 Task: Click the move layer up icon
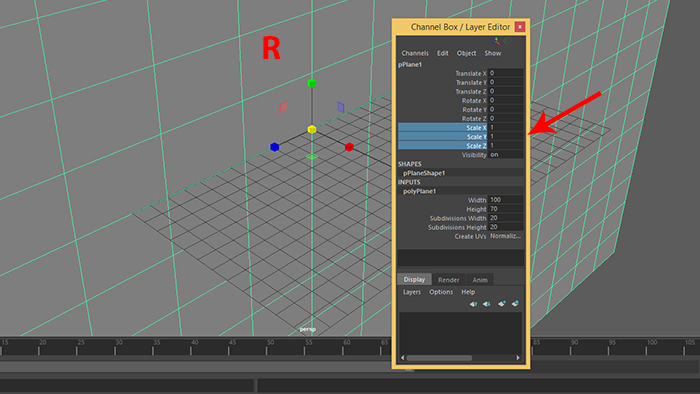click(x=474, y=304)
